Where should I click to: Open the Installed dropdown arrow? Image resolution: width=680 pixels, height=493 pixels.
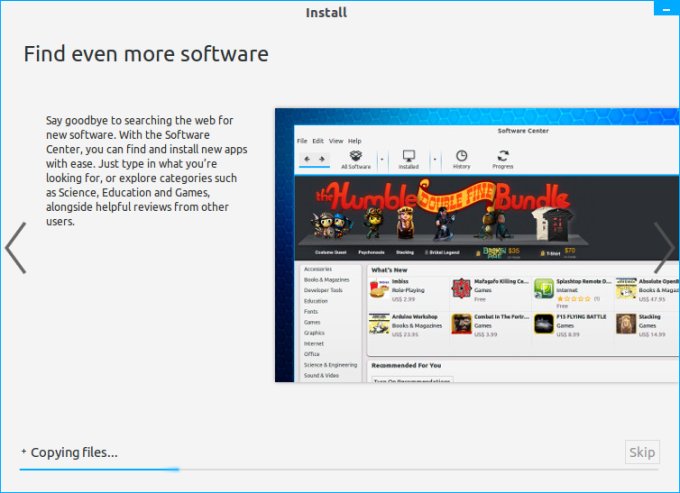point(434,159)
